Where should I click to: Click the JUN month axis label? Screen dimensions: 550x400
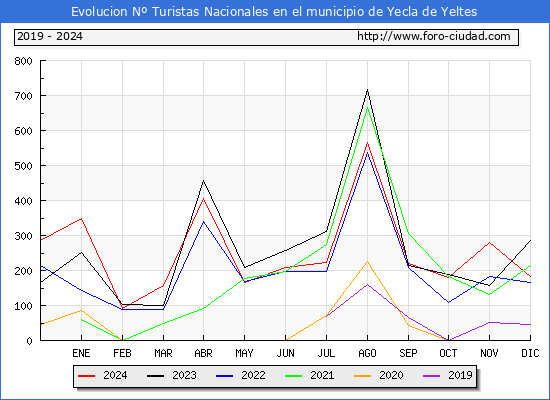(x=286, y=353)
